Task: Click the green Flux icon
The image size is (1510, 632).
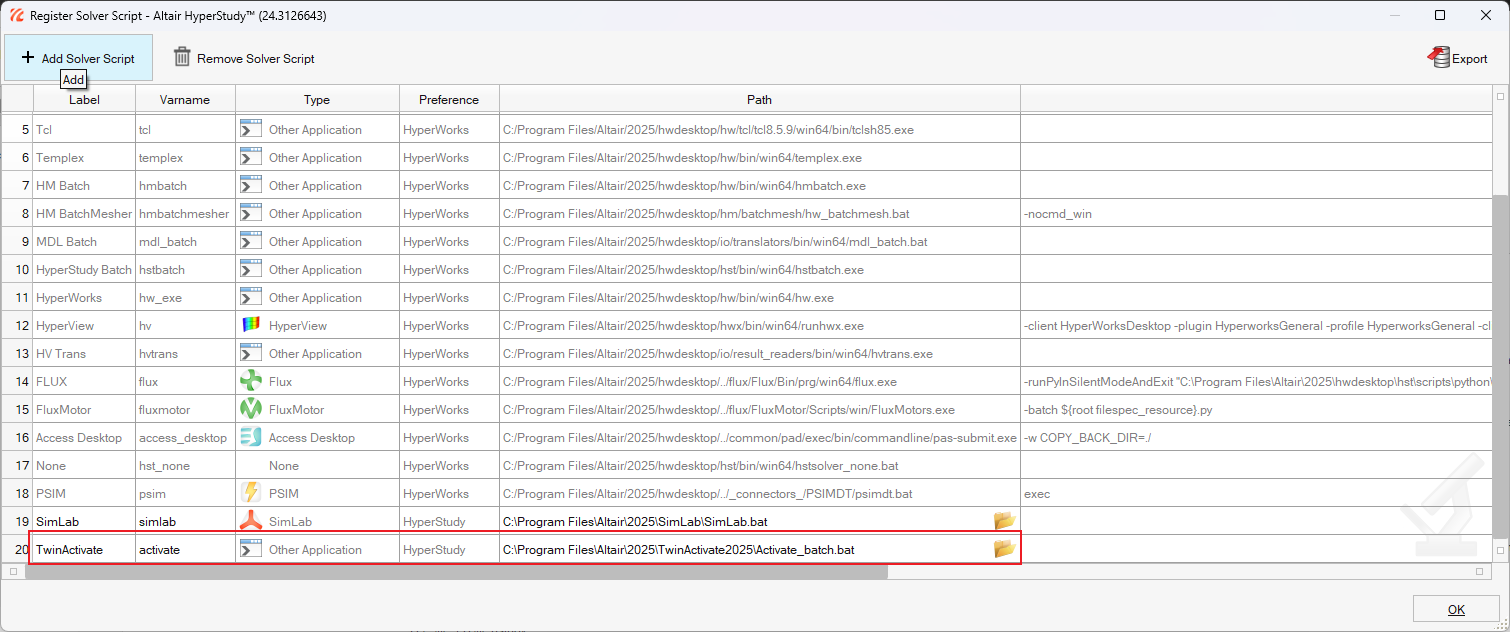Action: point(251,381)
